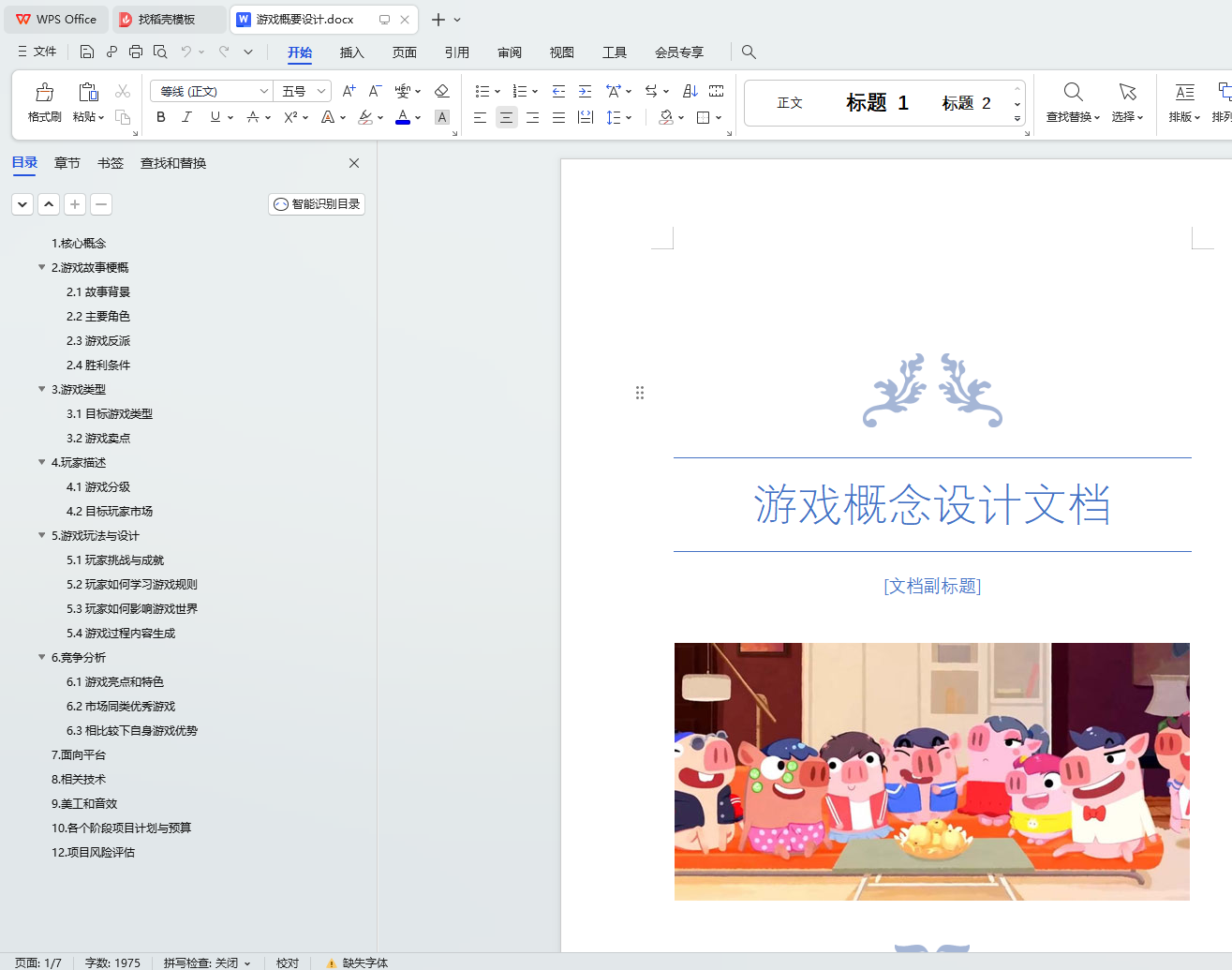Click the Find and Replace magnifier icon
The image size is (1232, 970).
[1074, 92]
